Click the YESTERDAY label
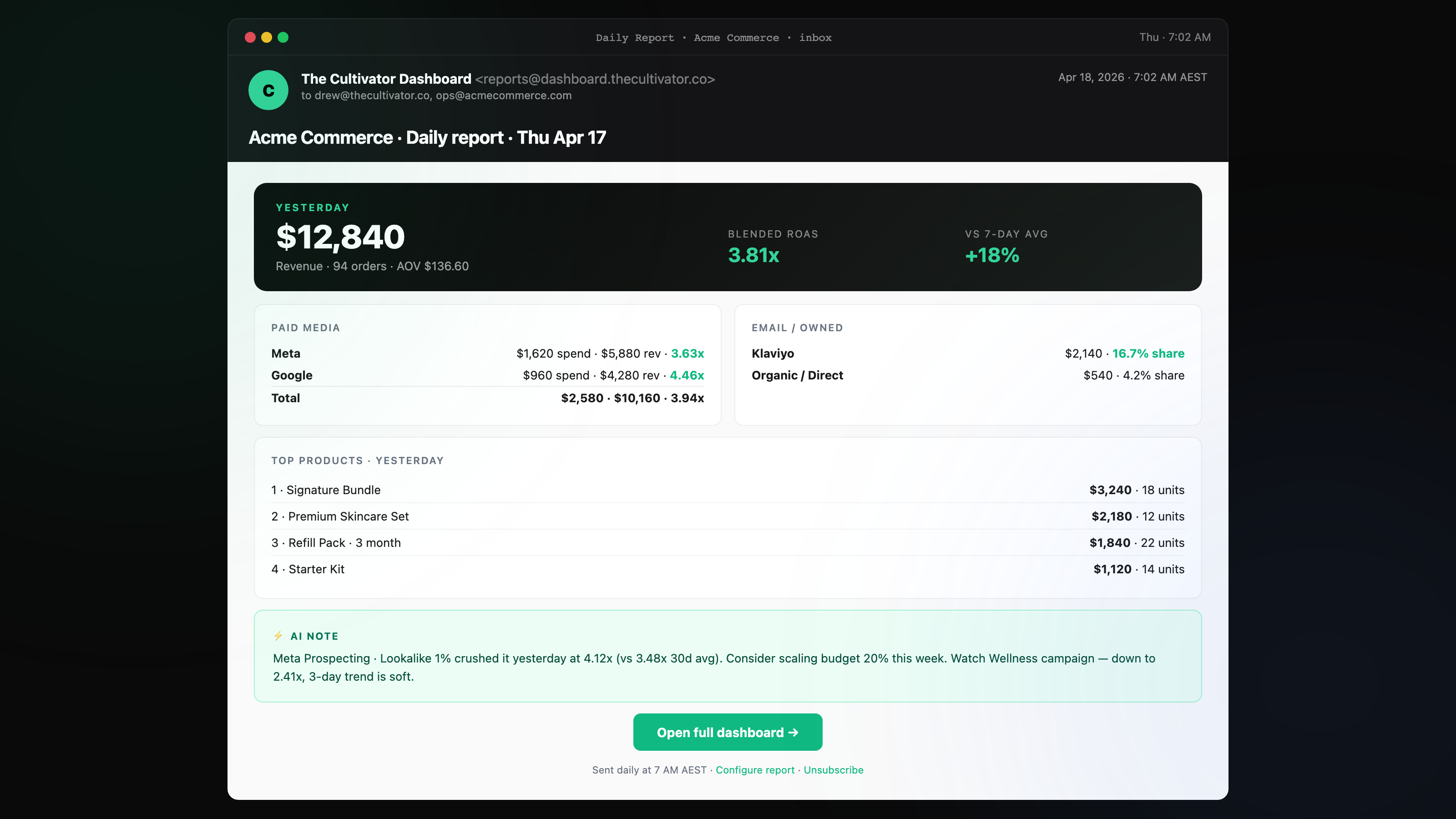 [313, 207]
